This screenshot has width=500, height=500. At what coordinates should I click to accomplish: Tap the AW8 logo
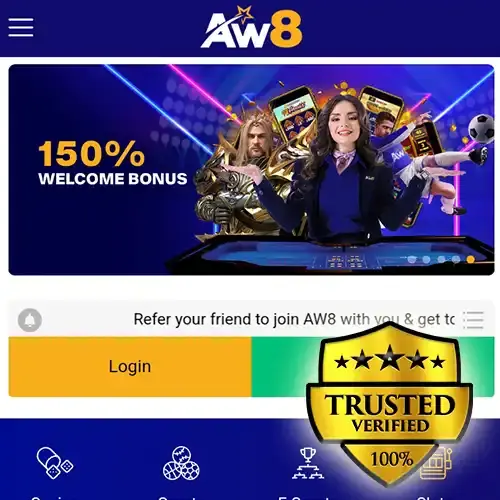(252, 28)
